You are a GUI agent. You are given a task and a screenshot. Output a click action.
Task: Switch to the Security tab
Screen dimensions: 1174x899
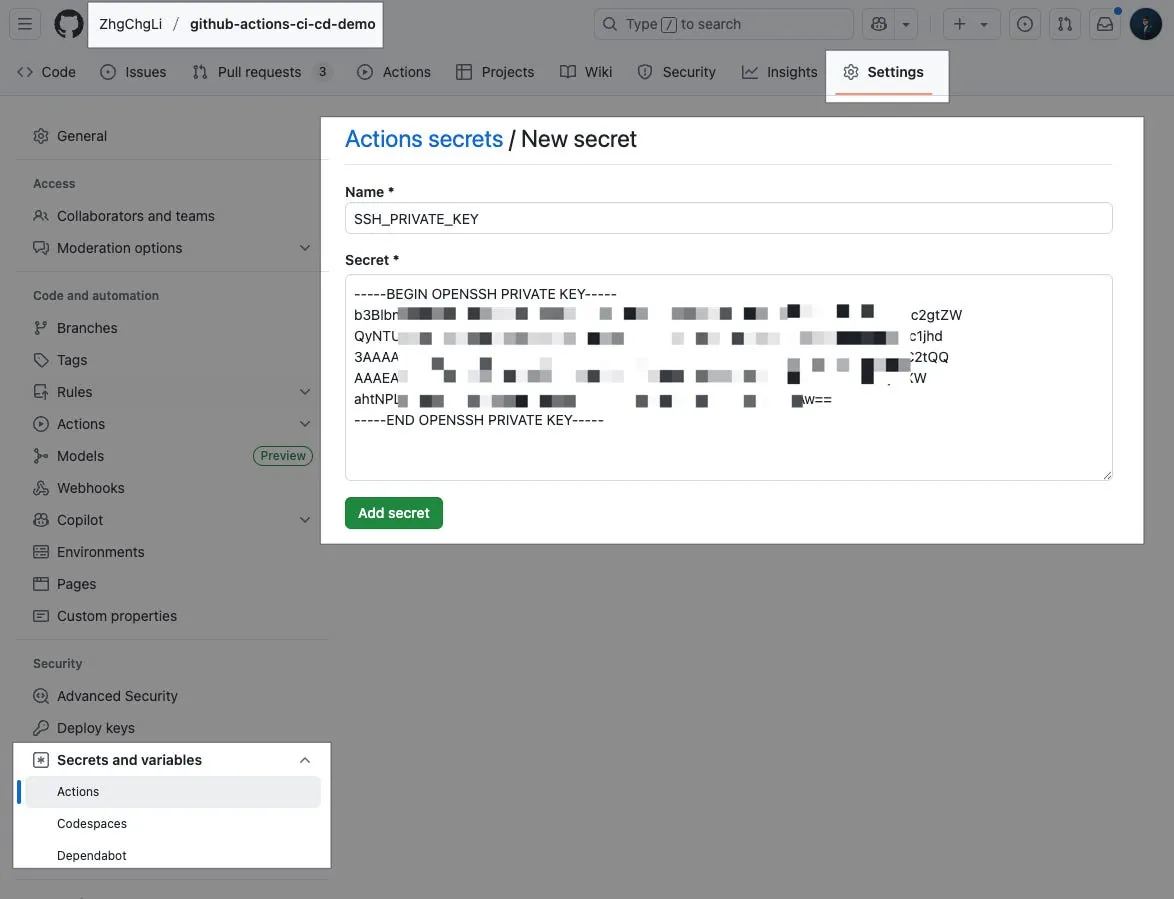tap(676, 71)
